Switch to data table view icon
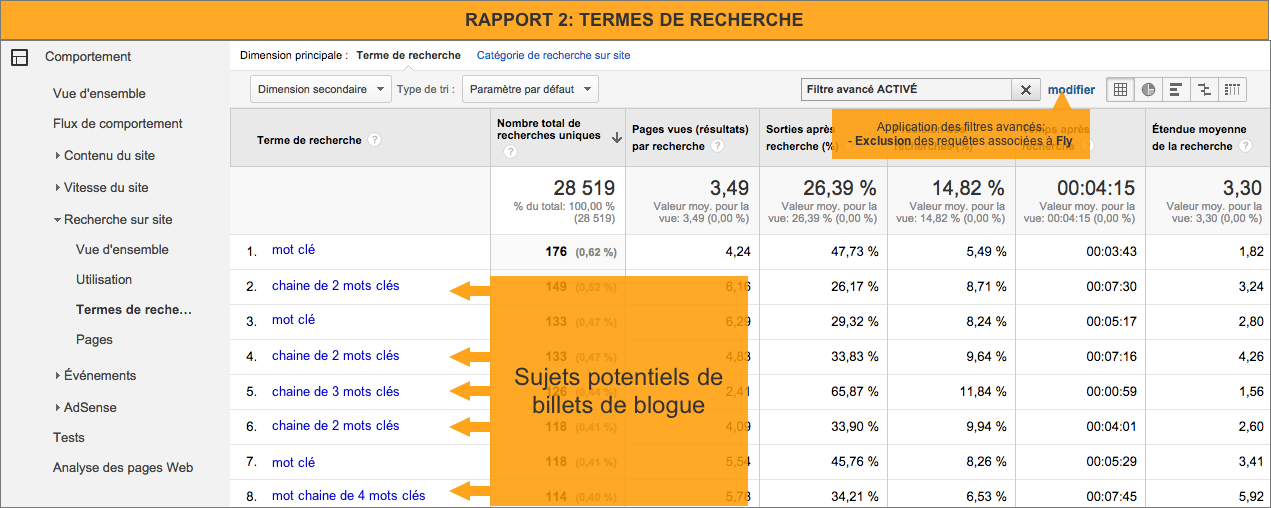The height and width of the screenshot is (508, 1271). point(1120,89)
